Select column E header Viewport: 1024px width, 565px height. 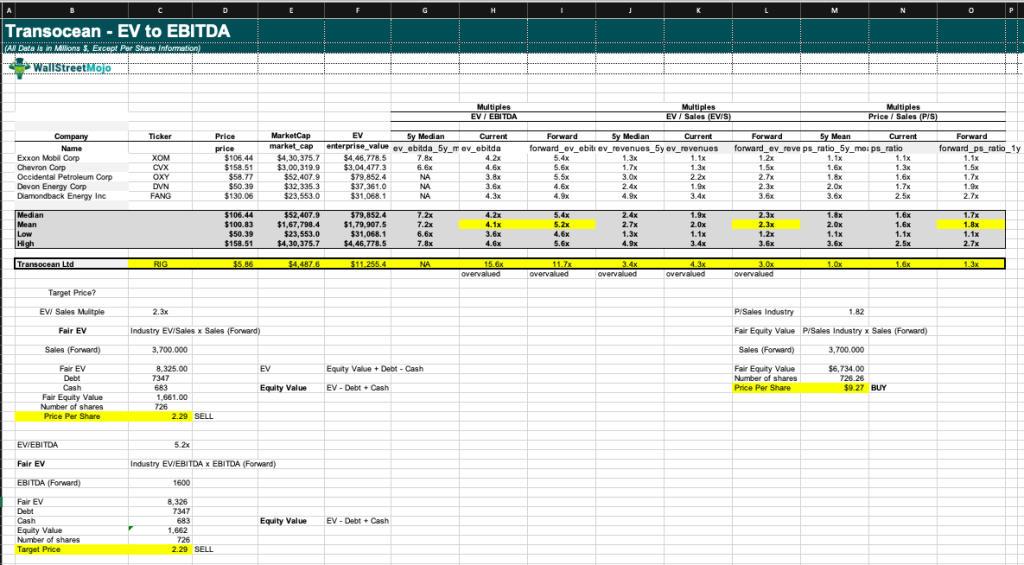point(291,10)
